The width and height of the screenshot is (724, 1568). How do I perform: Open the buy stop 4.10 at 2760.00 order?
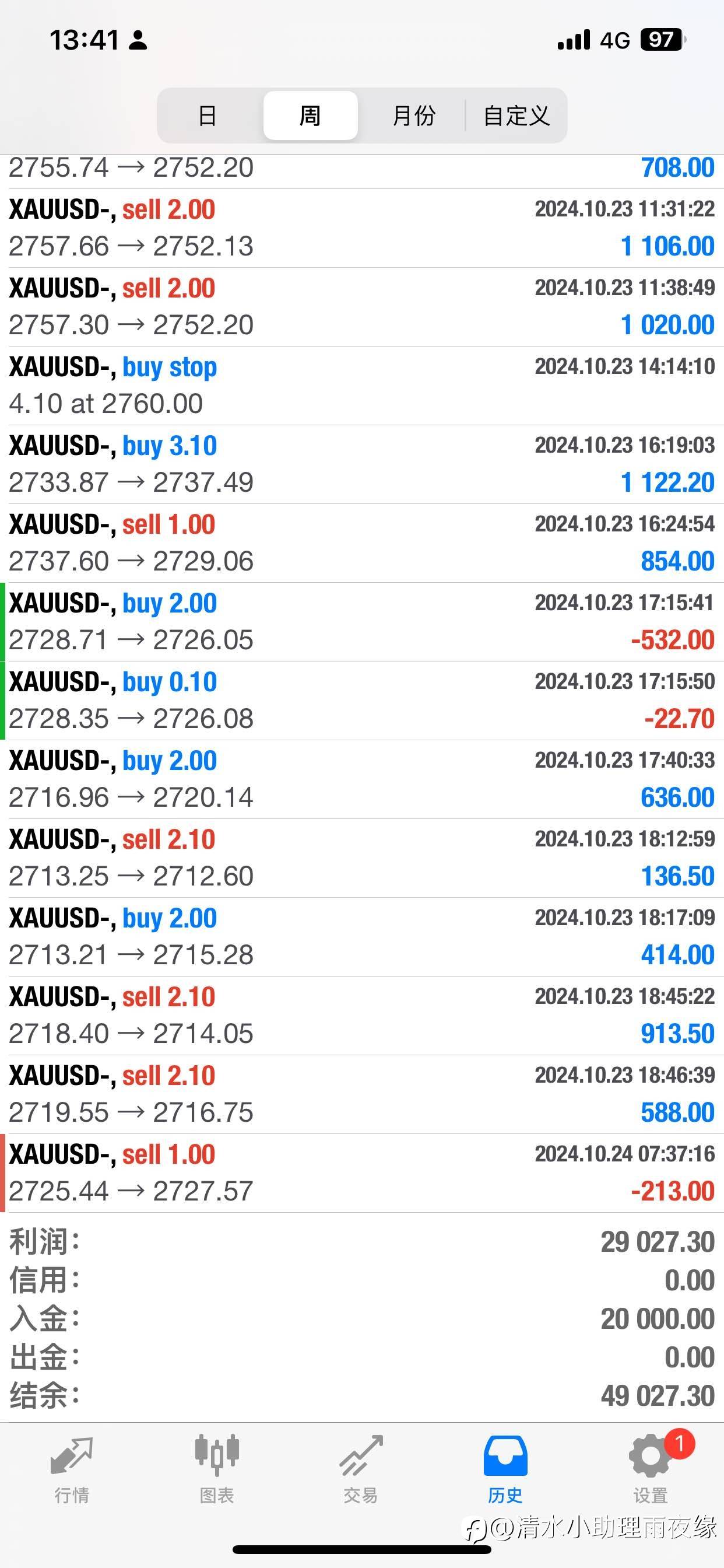tap(362, 386)
